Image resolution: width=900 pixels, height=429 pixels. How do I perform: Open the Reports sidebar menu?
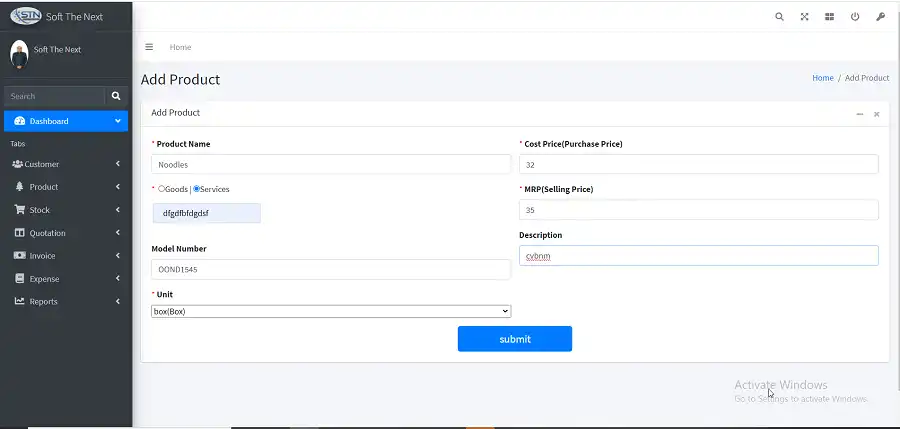[65, 302]
